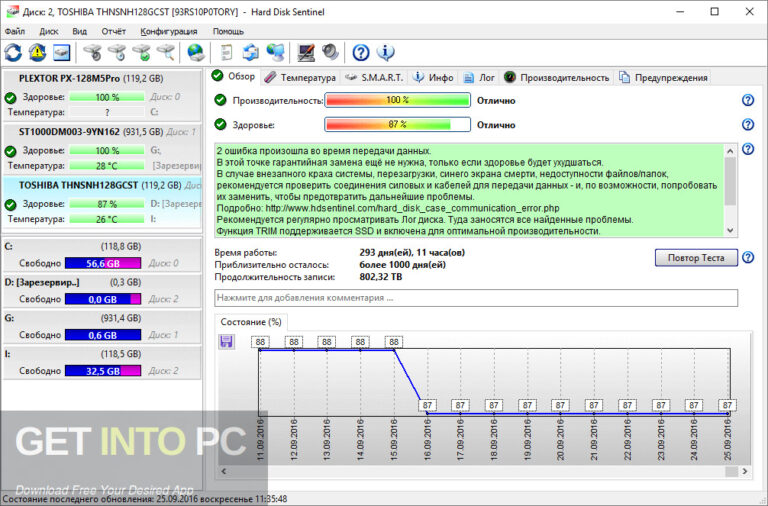Click the graph scroll left arrow
This screenshot has width=768, height=506.
click(x=224, y=471)
